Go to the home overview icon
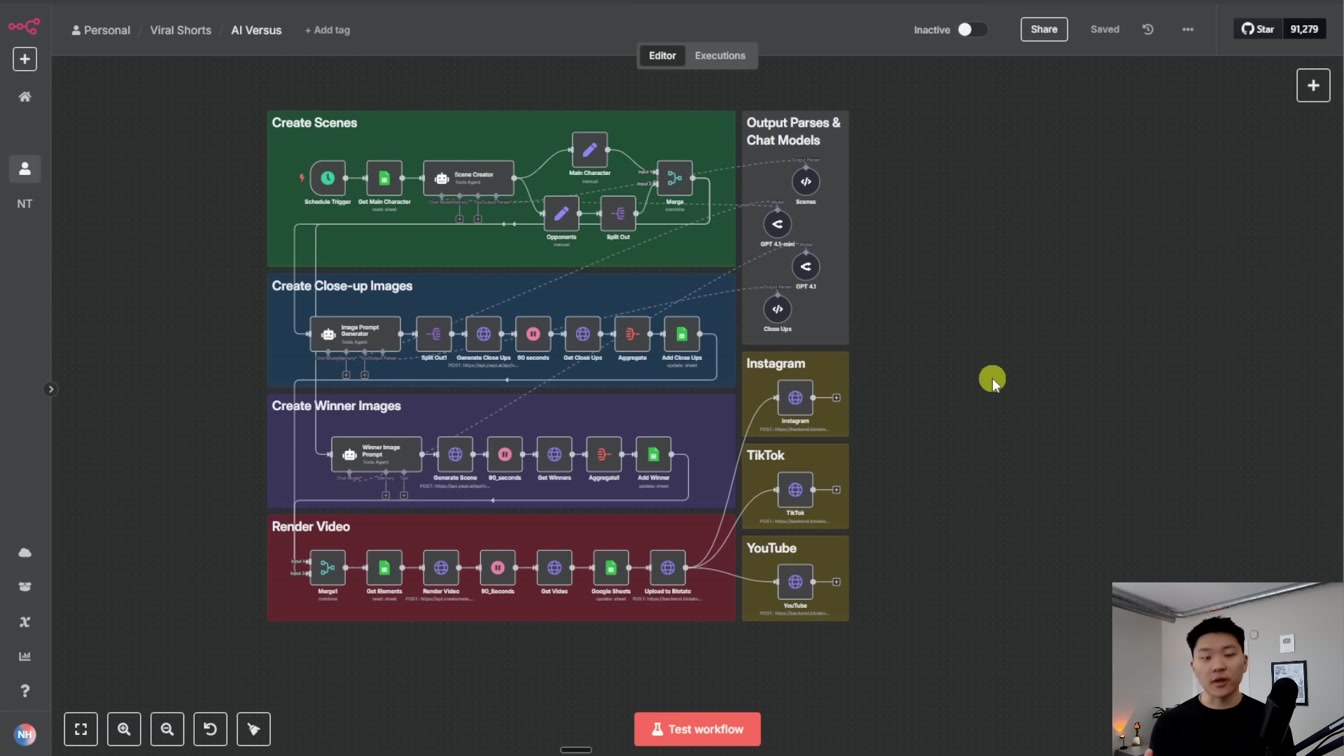The height and width of the screenshot is (756, 1344). pos(25,97)
